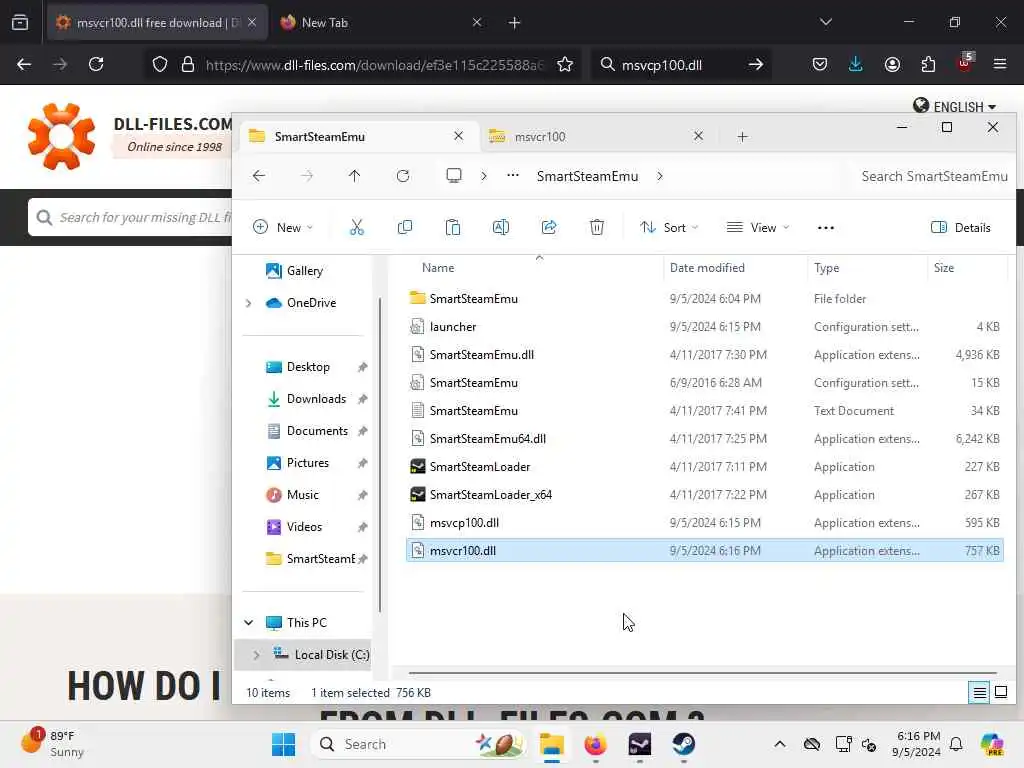Go back in File Explorer

pyautogui.click(x=259, y=176)
